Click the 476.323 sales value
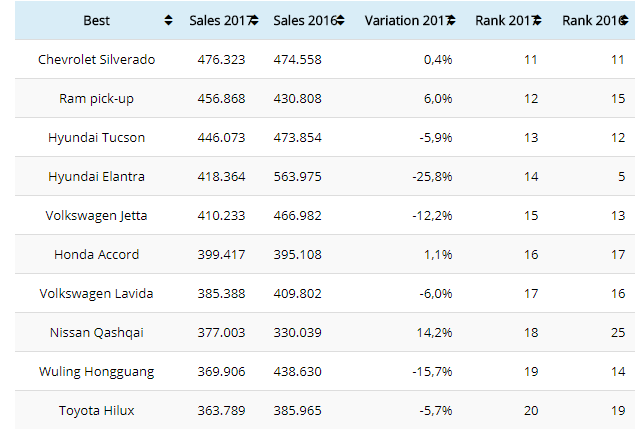This screenshot has width=644, height=436. [x=221, y=60]
